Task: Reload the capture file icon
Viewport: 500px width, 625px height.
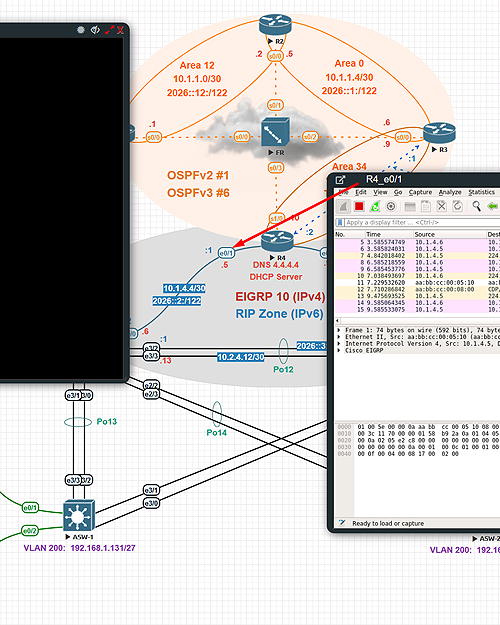Action: click(x=457, y=206)
